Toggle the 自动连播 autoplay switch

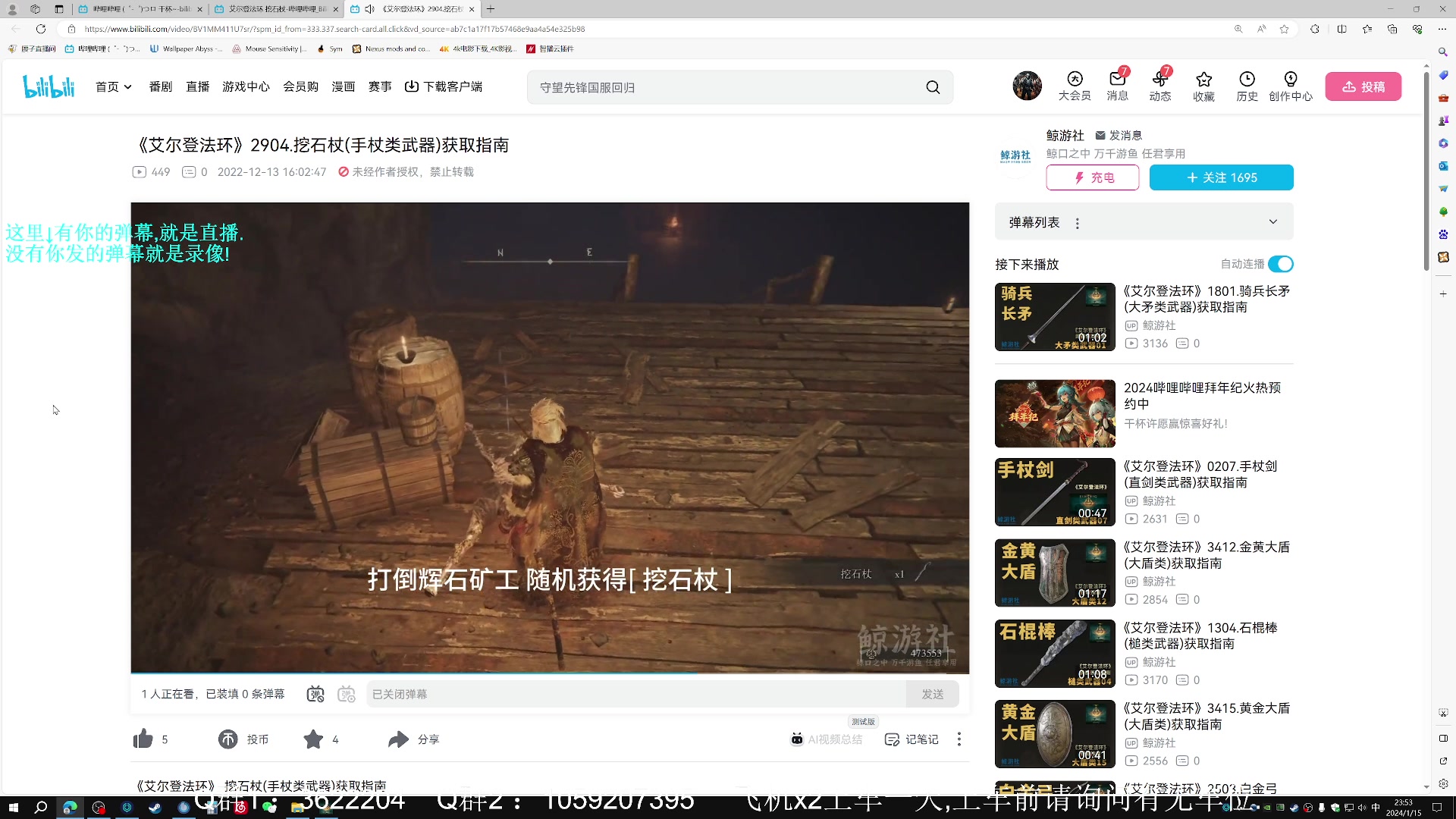(x=1281, y=264)
